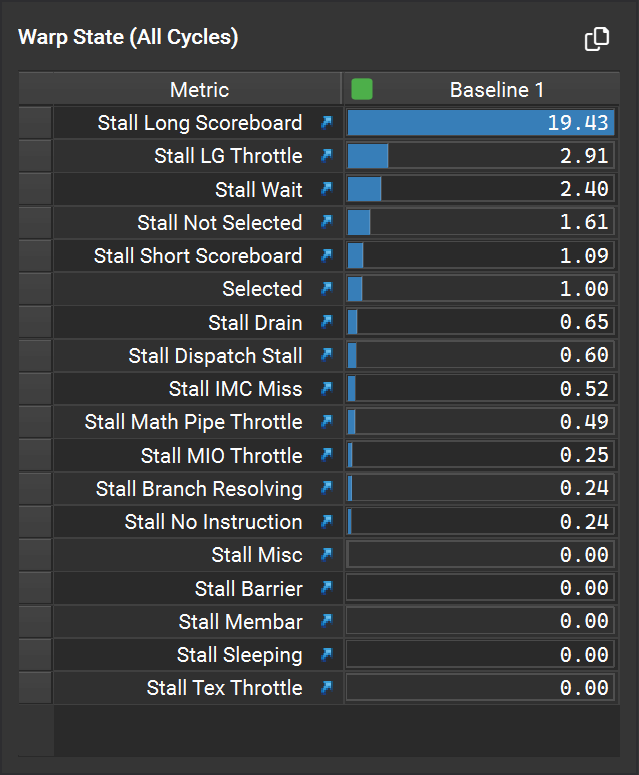Click the 0.00 value for Stall Barrier
The width and height of the screenshot is (639, 775).
[584, 588]
